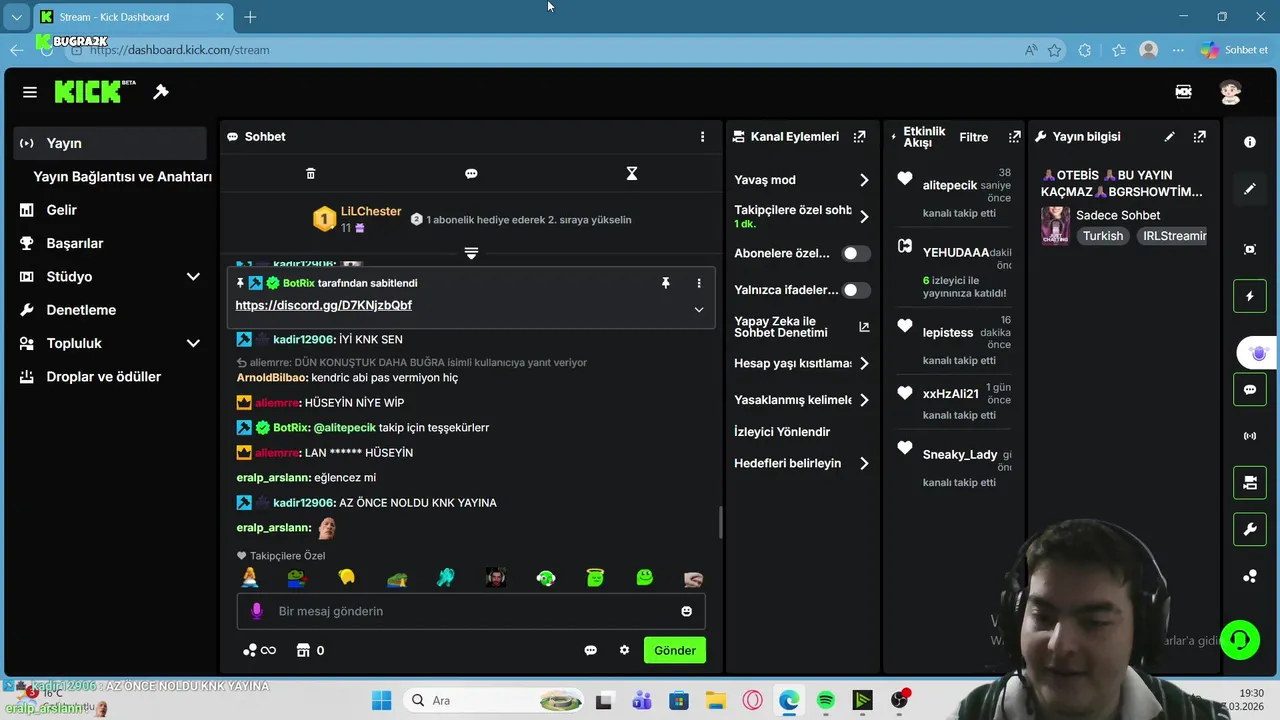Click the IRLStreaming tag
Screen dimensions: 1280x720
[x=1172, y=236]
